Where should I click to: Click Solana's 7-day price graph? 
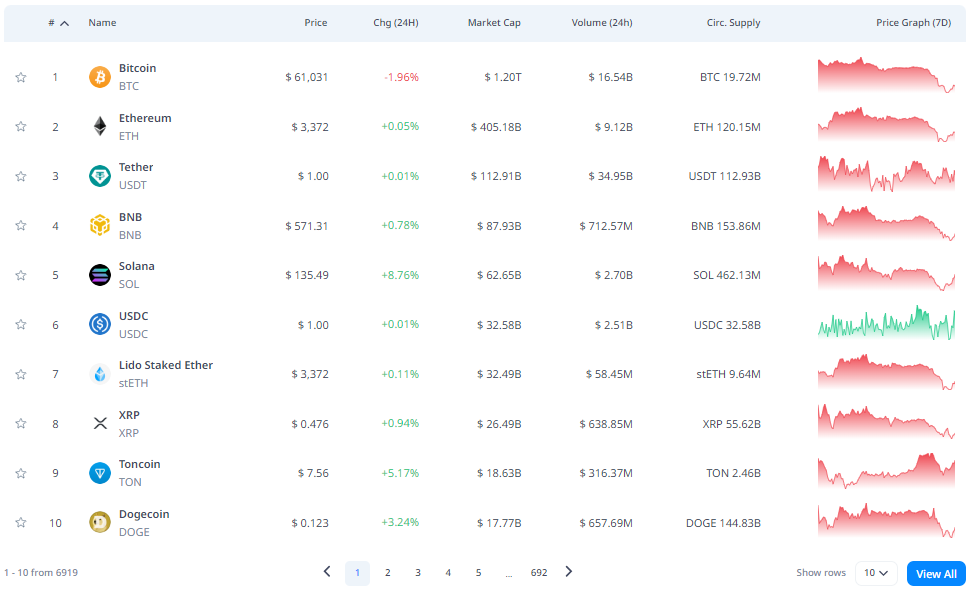point(886,275)
